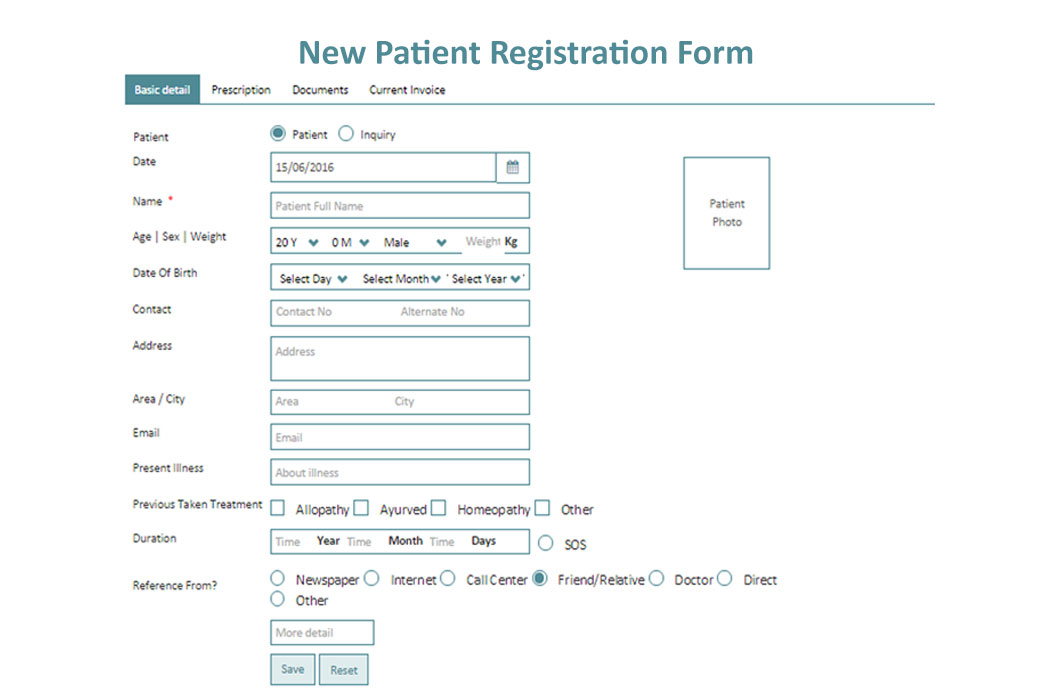
Task: Click the About illness input field
Action: (400, 472)
